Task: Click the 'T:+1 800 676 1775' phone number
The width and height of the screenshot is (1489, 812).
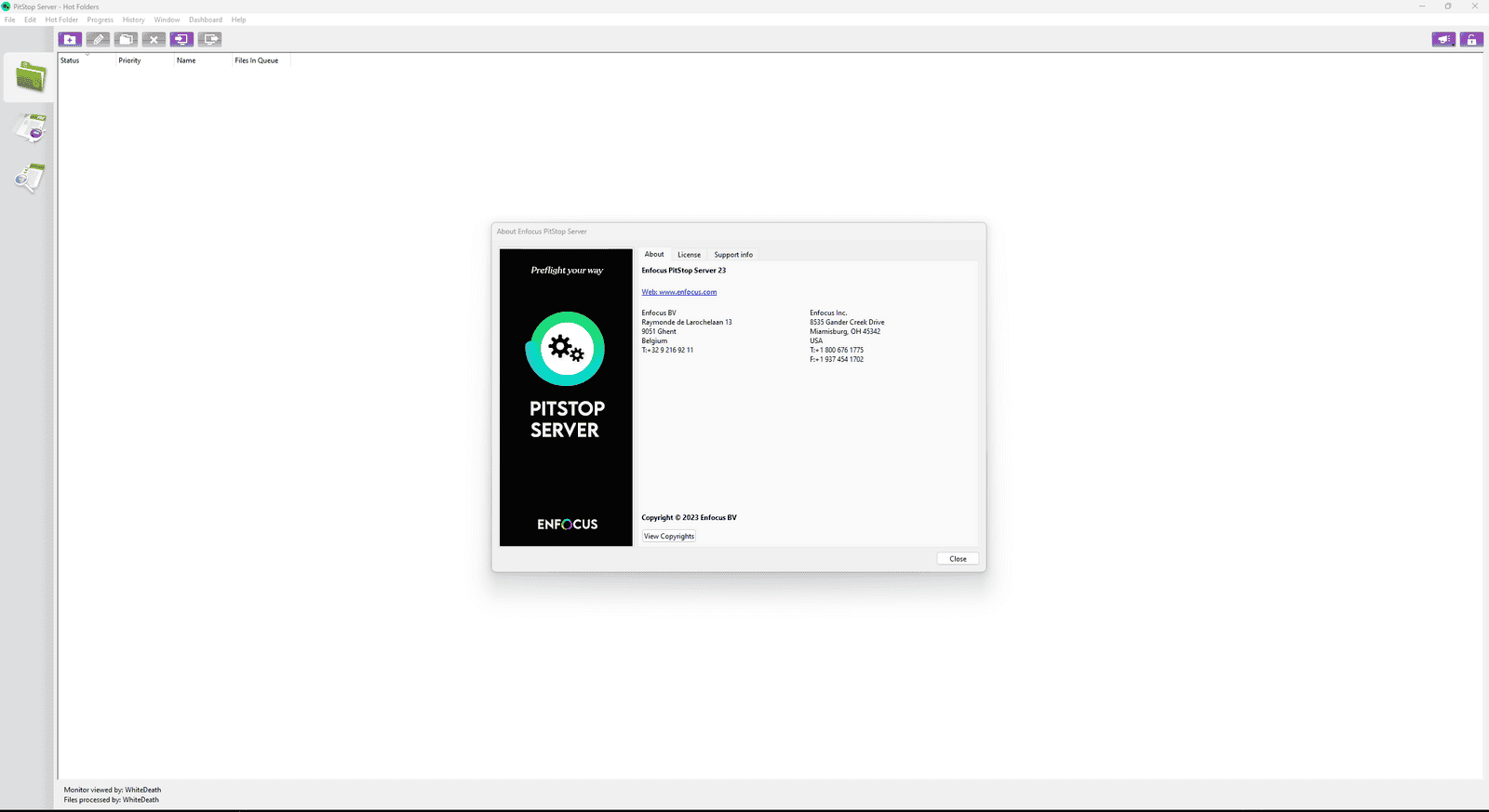Action: coord(837,351)
